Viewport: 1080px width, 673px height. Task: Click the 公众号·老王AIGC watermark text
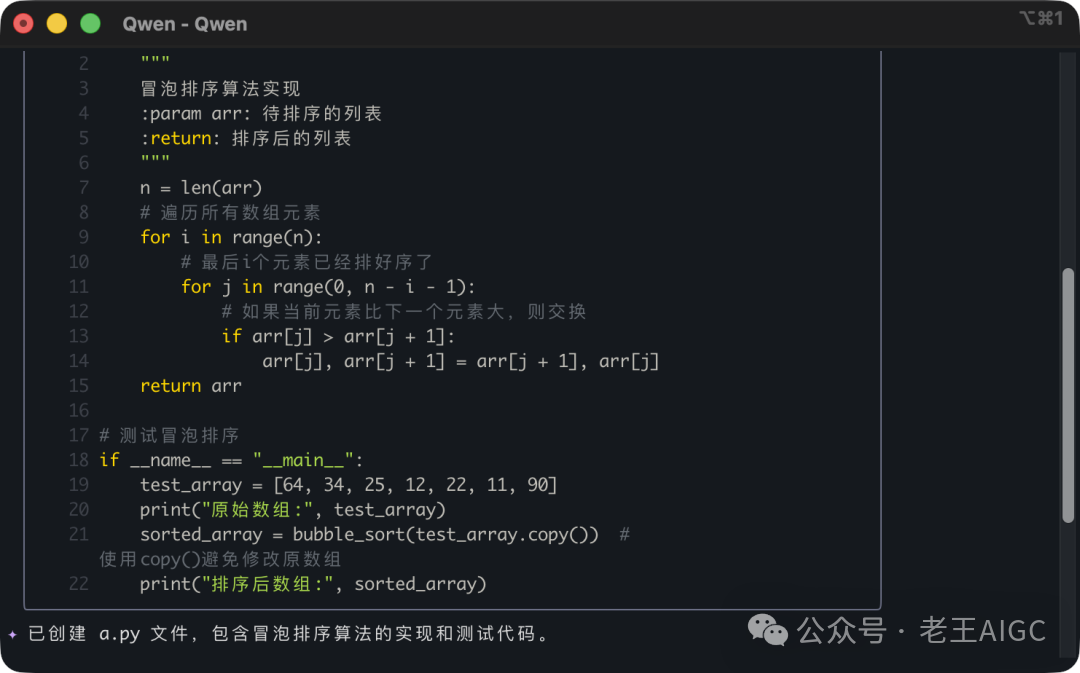[920, 631]
